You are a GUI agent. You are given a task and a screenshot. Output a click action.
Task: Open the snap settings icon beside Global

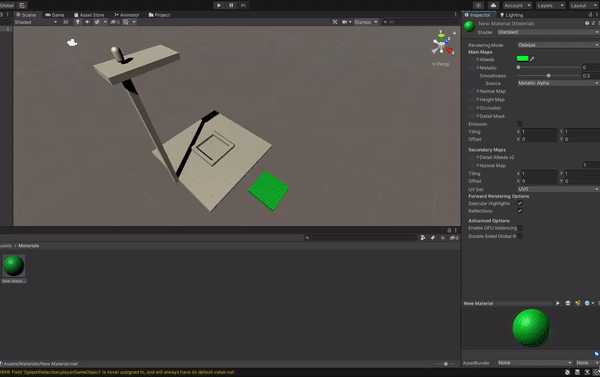22,5
